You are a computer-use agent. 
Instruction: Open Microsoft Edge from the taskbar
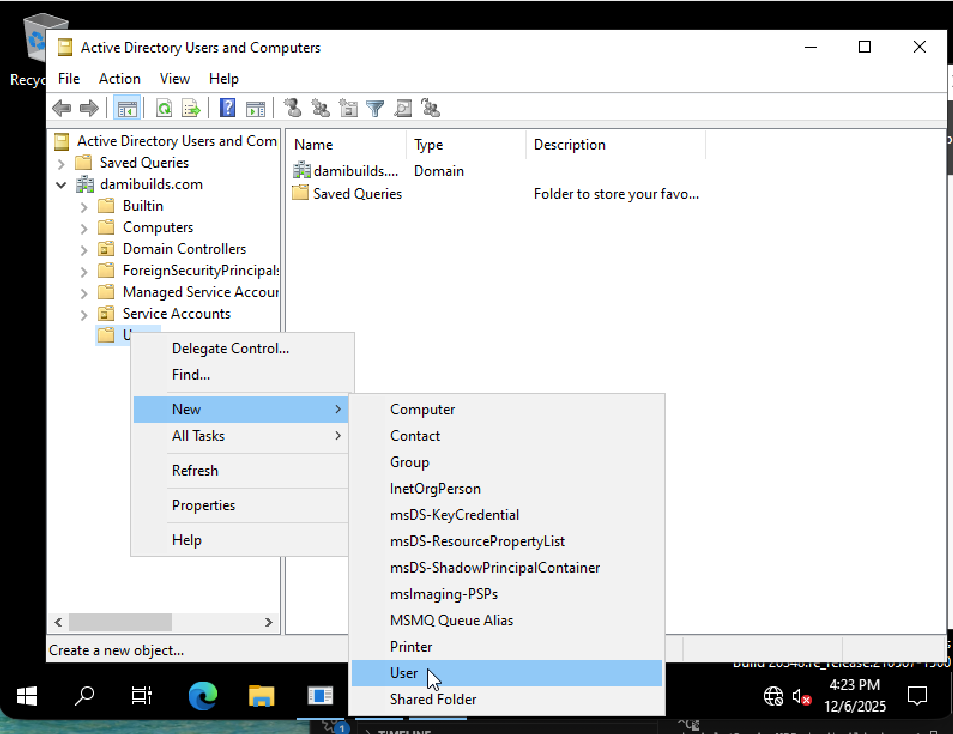click(203, 696)
